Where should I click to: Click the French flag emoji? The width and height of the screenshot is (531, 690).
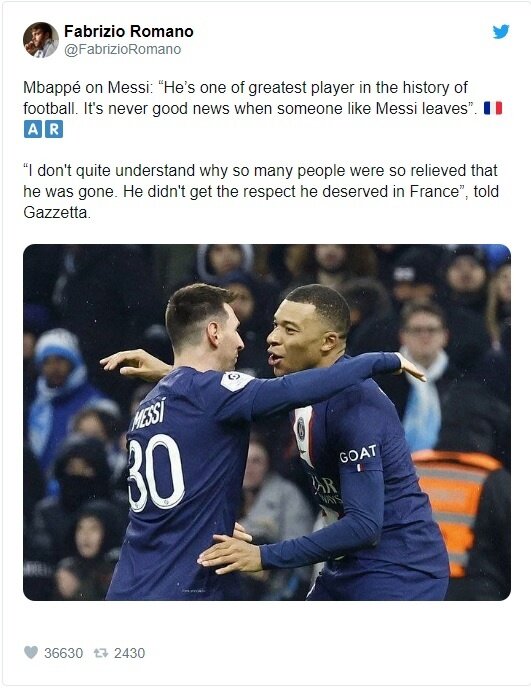493,108
